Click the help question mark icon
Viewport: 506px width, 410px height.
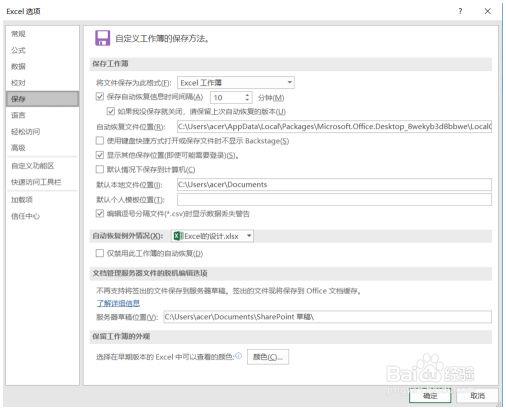[460, 11]
